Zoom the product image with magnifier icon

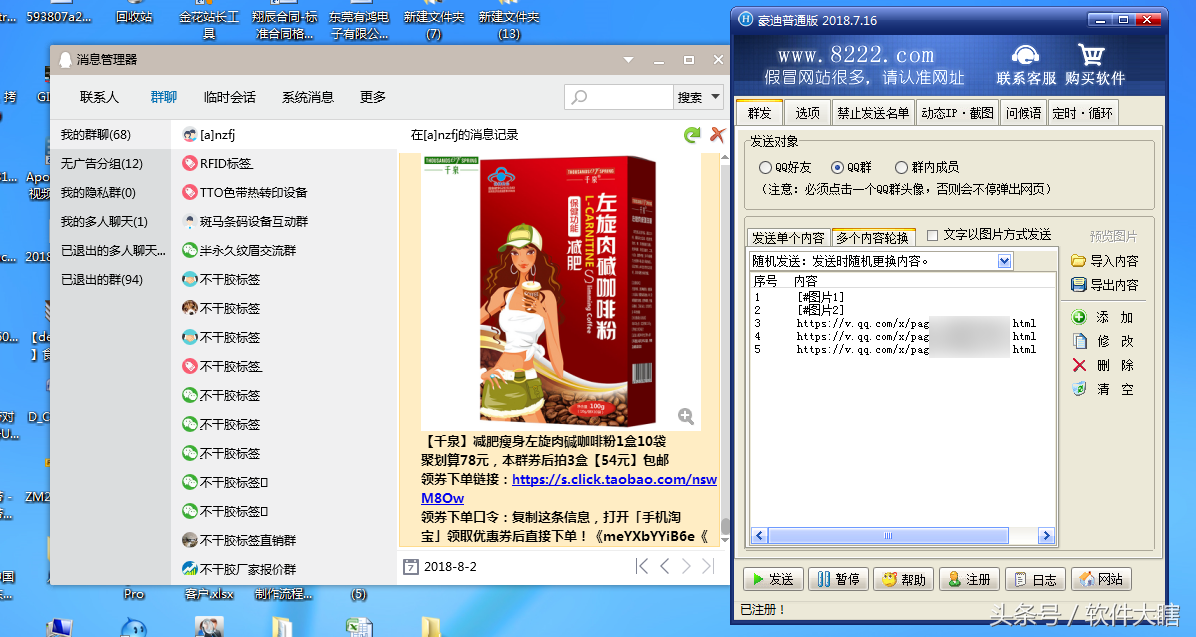point(686,416)
